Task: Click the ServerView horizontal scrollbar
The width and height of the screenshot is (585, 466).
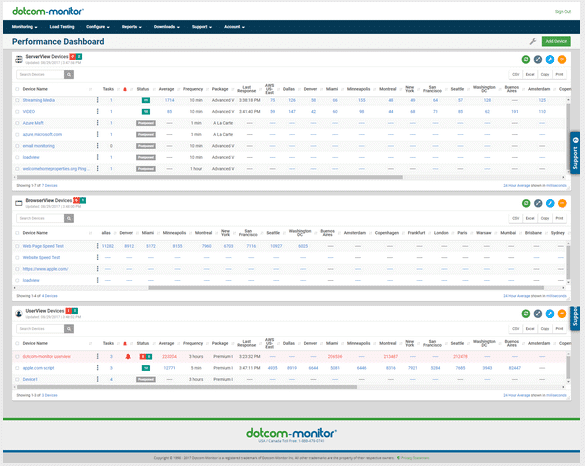Action: tap(210, 177)
